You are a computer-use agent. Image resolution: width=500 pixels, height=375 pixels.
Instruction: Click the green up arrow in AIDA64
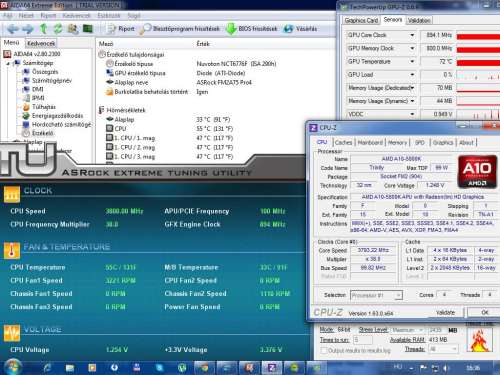(x=43, y=29)
